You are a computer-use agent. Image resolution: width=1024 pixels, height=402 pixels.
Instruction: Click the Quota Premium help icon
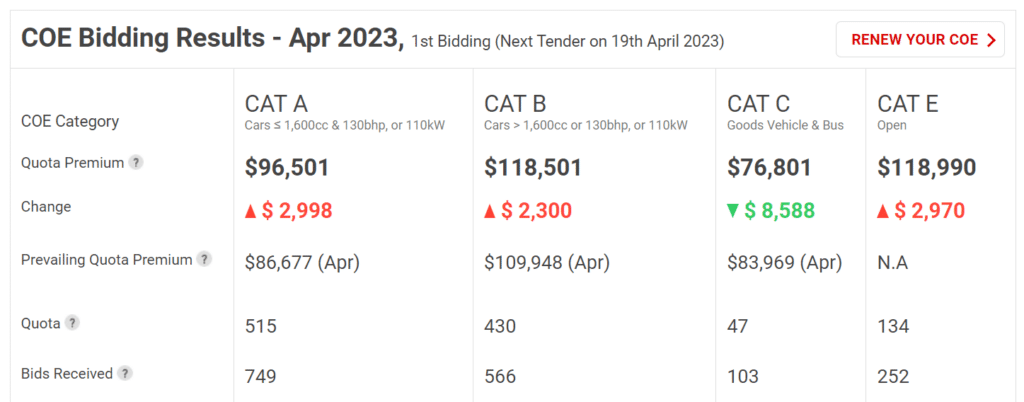tap(135, 162)
